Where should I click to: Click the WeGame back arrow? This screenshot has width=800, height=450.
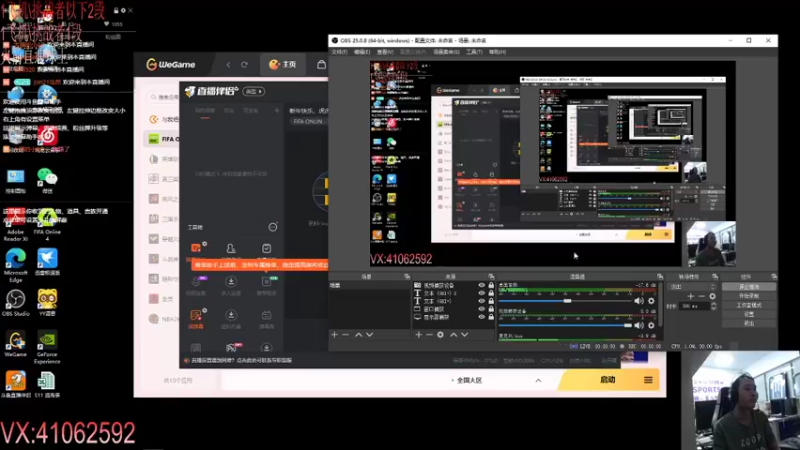(228, 65)
